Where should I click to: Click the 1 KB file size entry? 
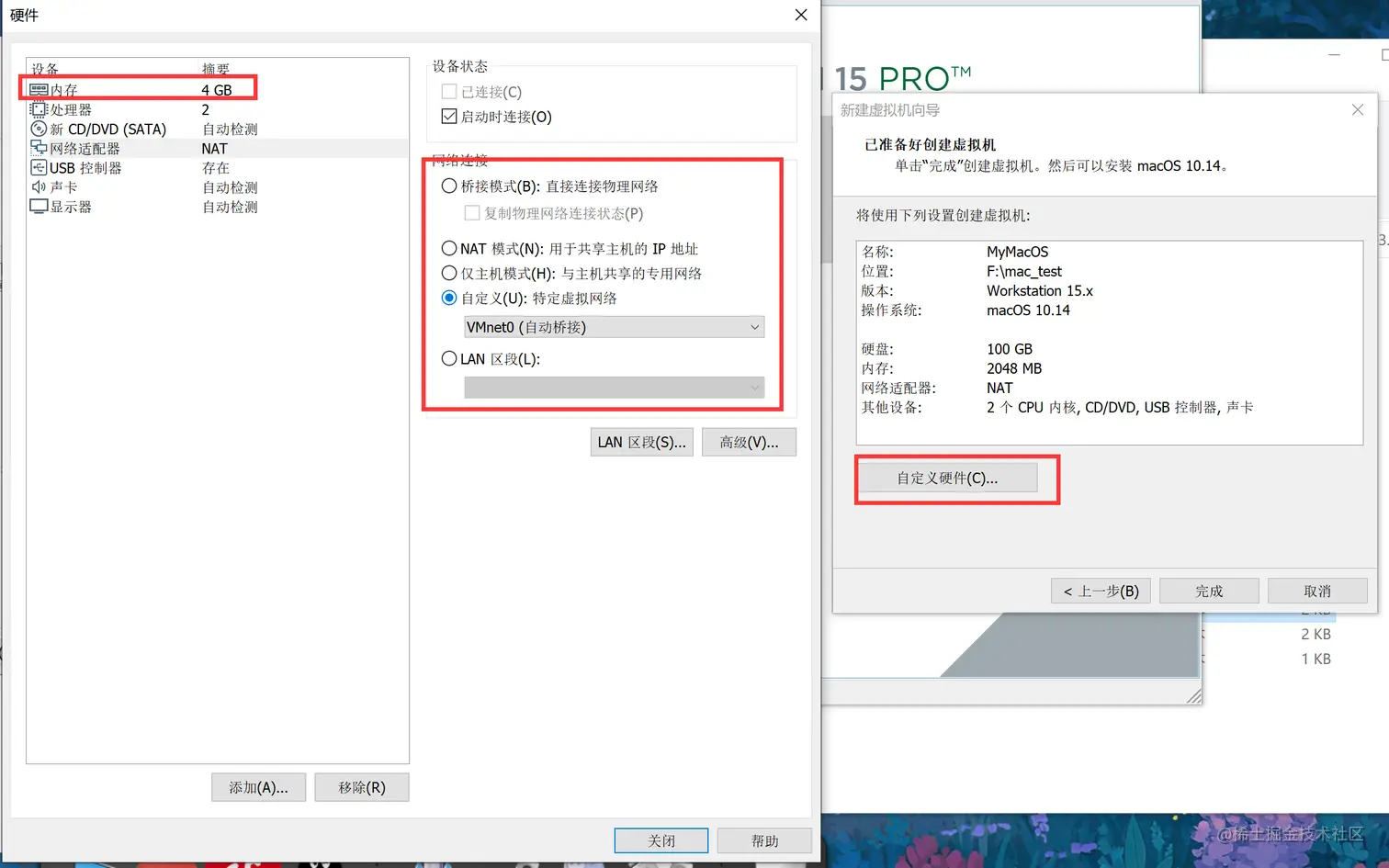[1316, 659]
